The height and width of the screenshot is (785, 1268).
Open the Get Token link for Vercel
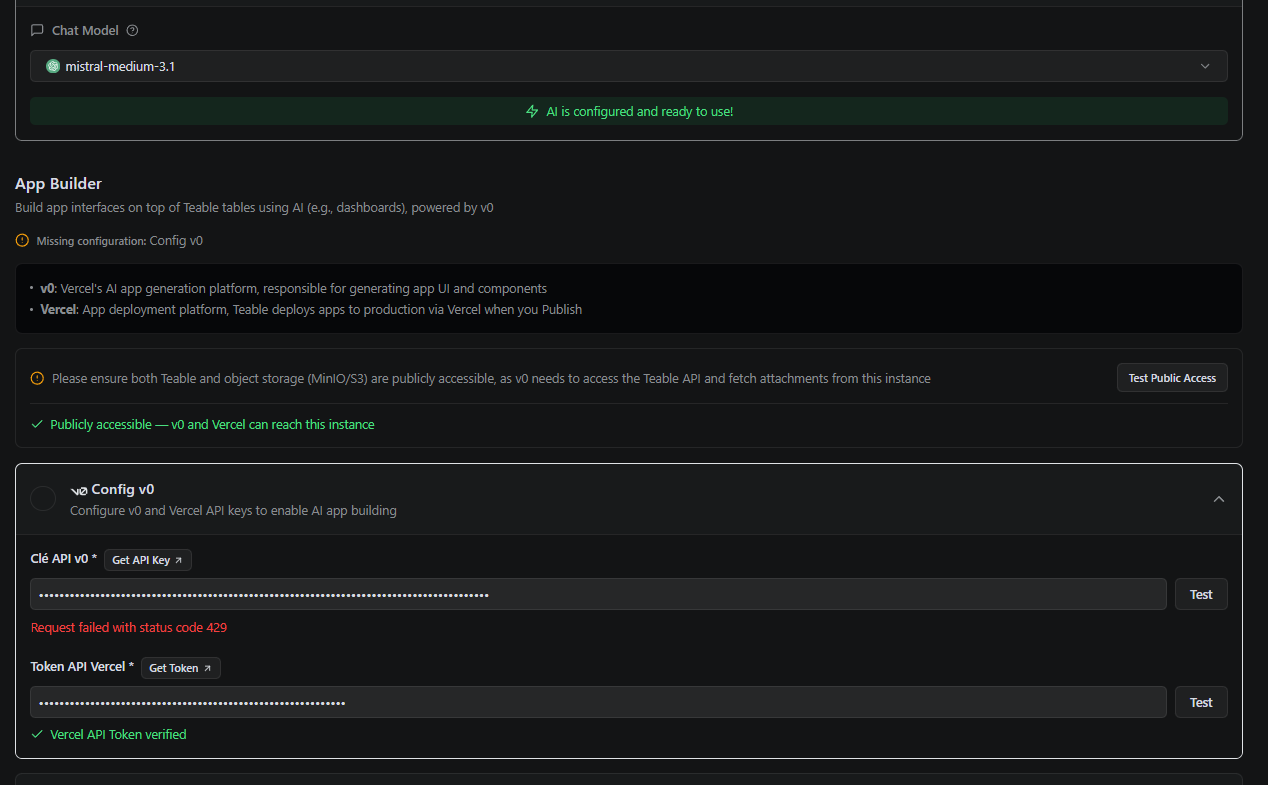point(180,668)
